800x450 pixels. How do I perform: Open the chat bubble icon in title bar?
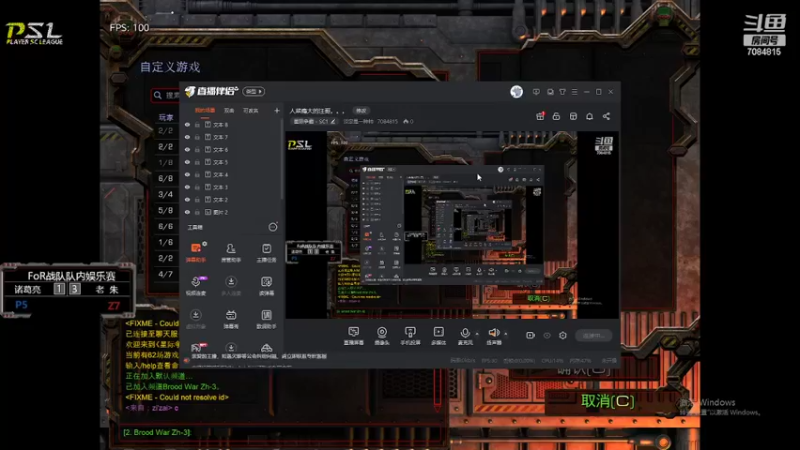(550, 92)
